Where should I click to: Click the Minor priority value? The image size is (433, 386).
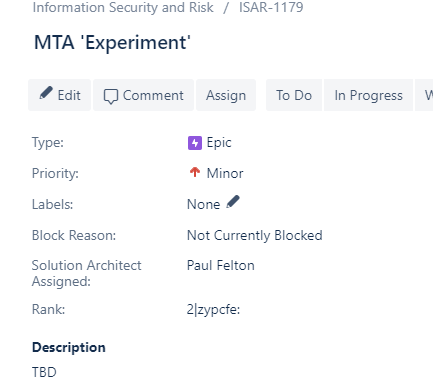pyautogui.click(x=225, y=173)
